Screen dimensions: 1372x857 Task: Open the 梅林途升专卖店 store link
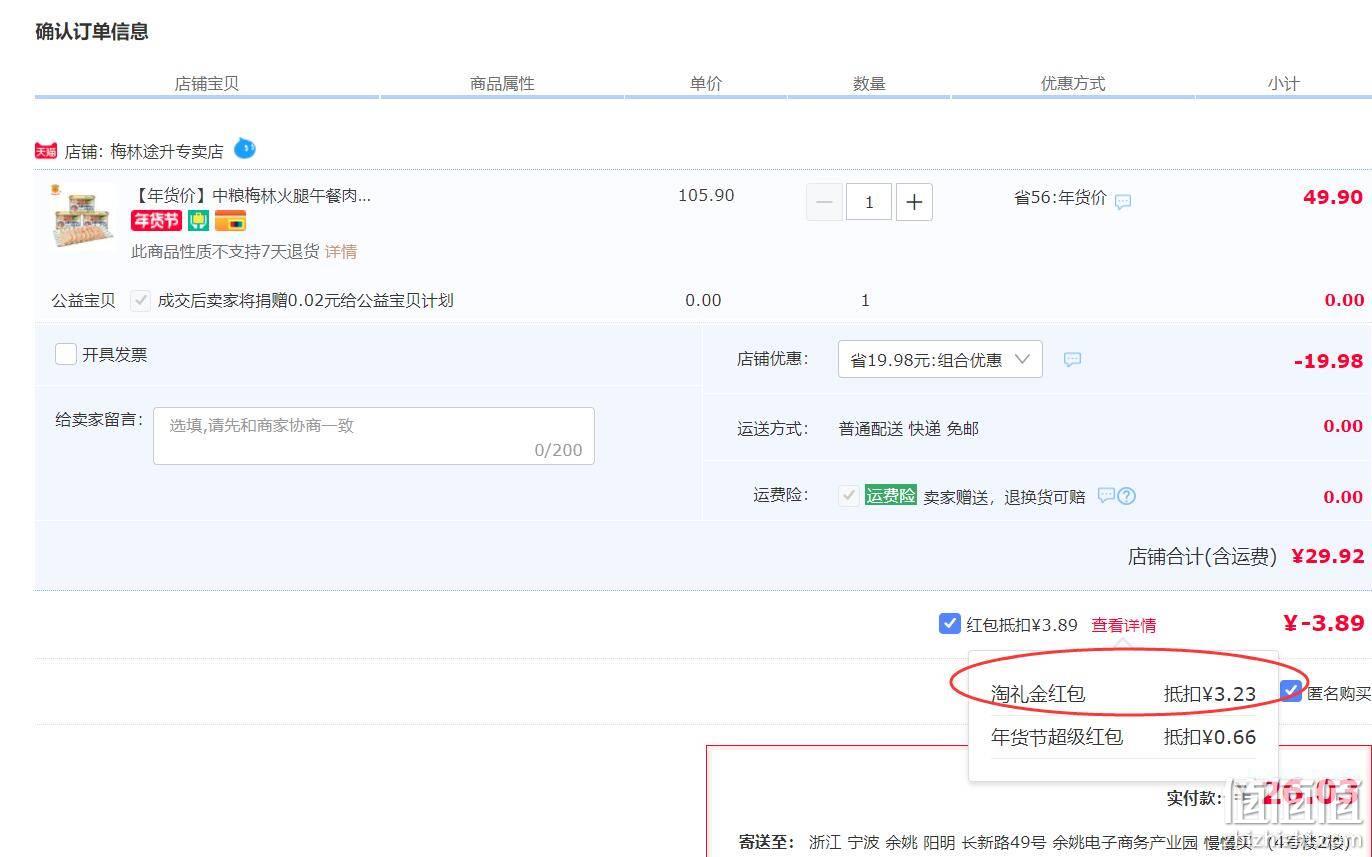point(167,152)
